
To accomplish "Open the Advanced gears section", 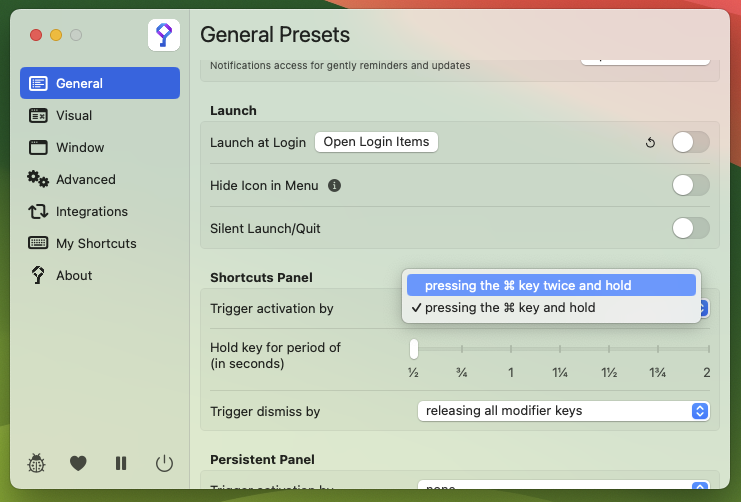I will [x=85, y=180].
